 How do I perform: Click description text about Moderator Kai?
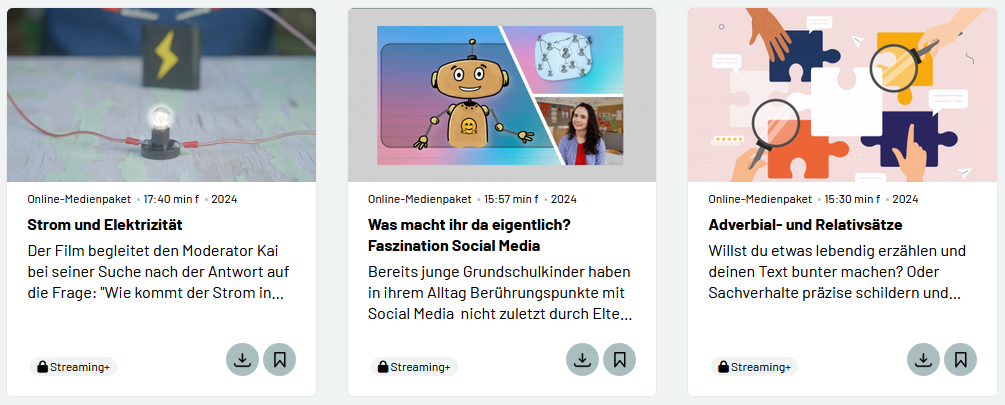(156, 272)
